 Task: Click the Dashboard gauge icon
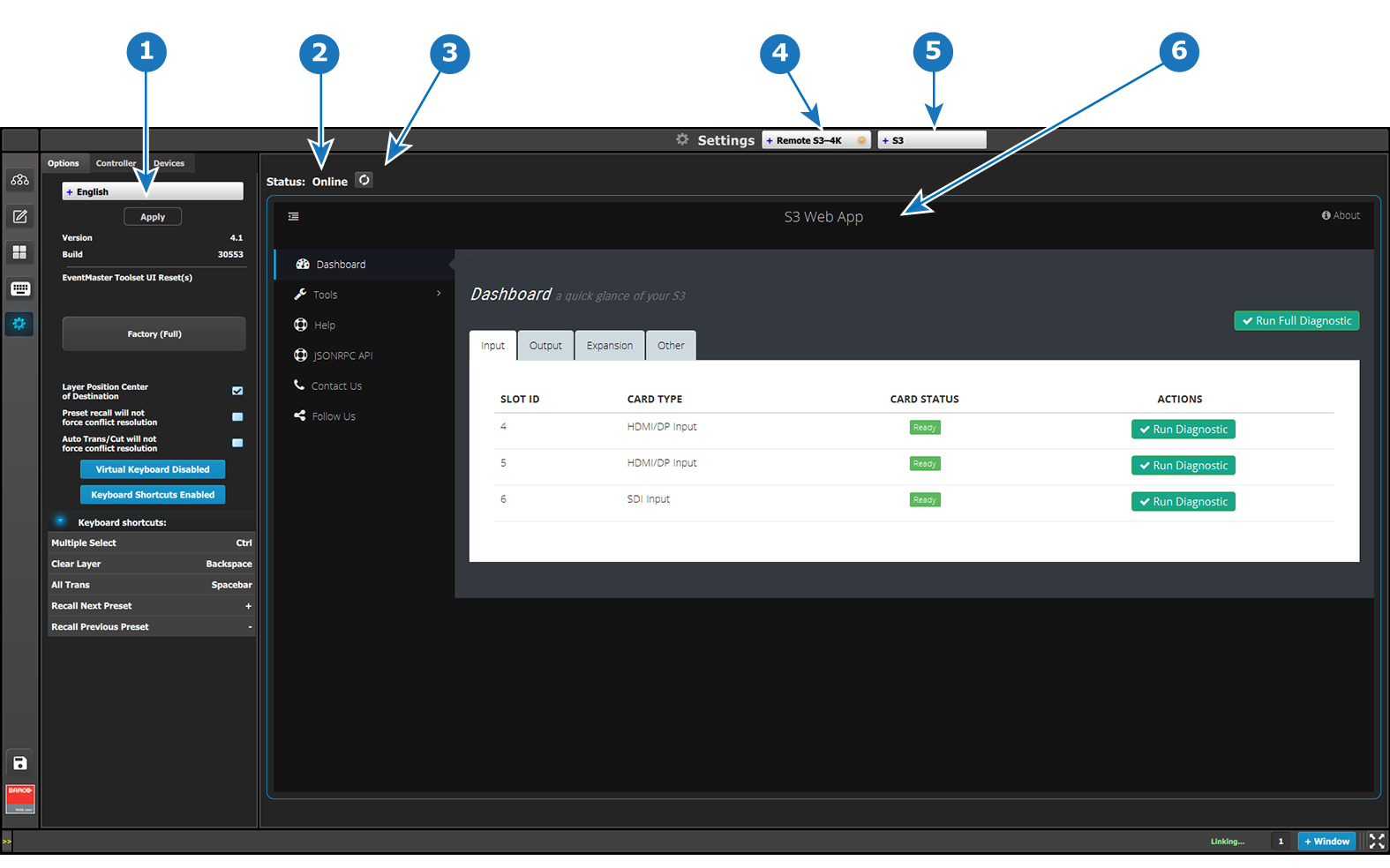tap(303, 264)
